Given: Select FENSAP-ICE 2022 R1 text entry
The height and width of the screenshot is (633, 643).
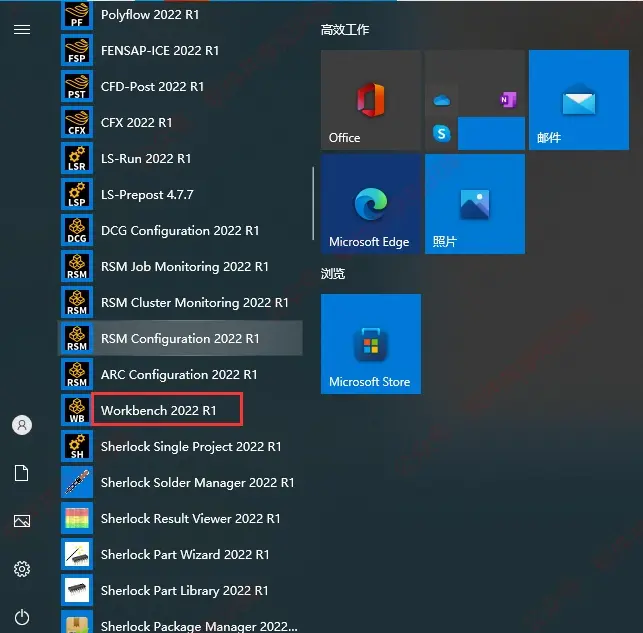Looking at the screenshot, I should 160,50.
